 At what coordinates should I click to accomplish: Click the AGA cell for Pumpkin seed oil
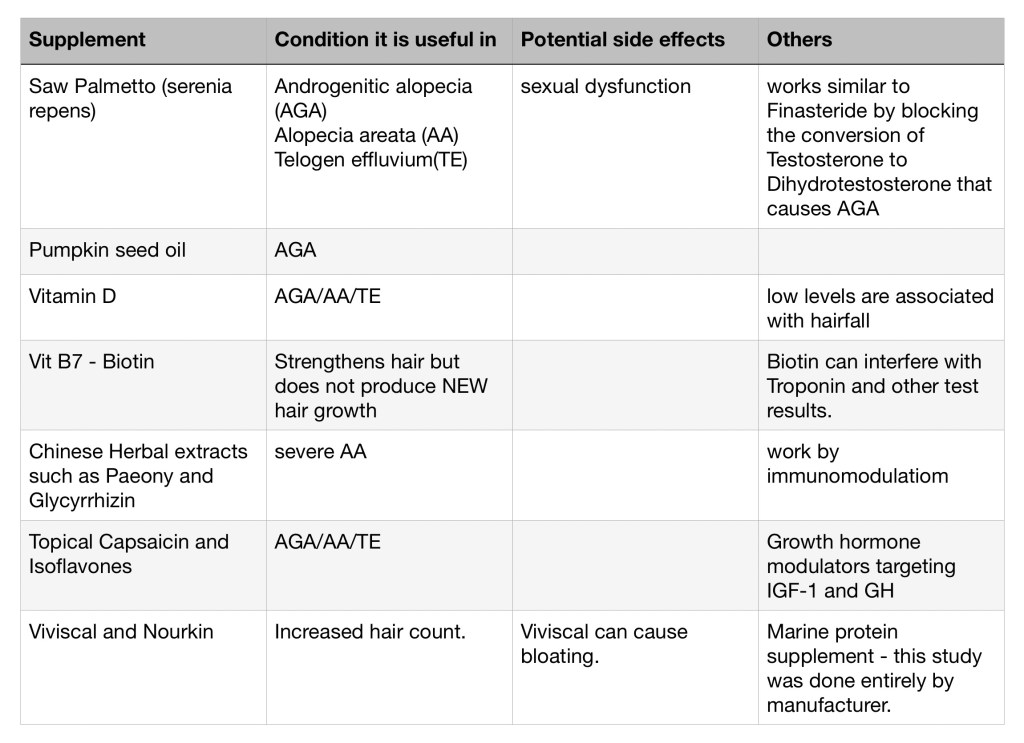295,250
